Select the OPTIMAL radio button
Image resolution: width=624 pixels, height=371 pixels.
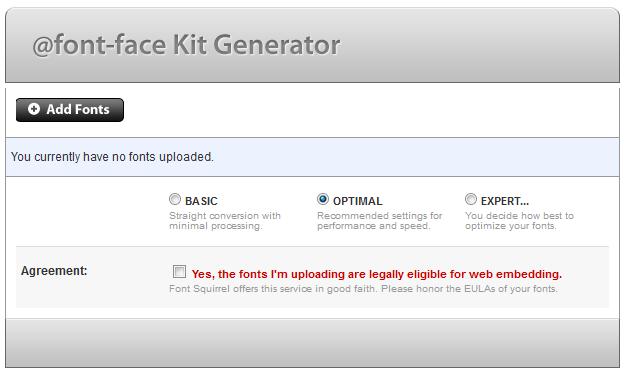tap(323, 199)
